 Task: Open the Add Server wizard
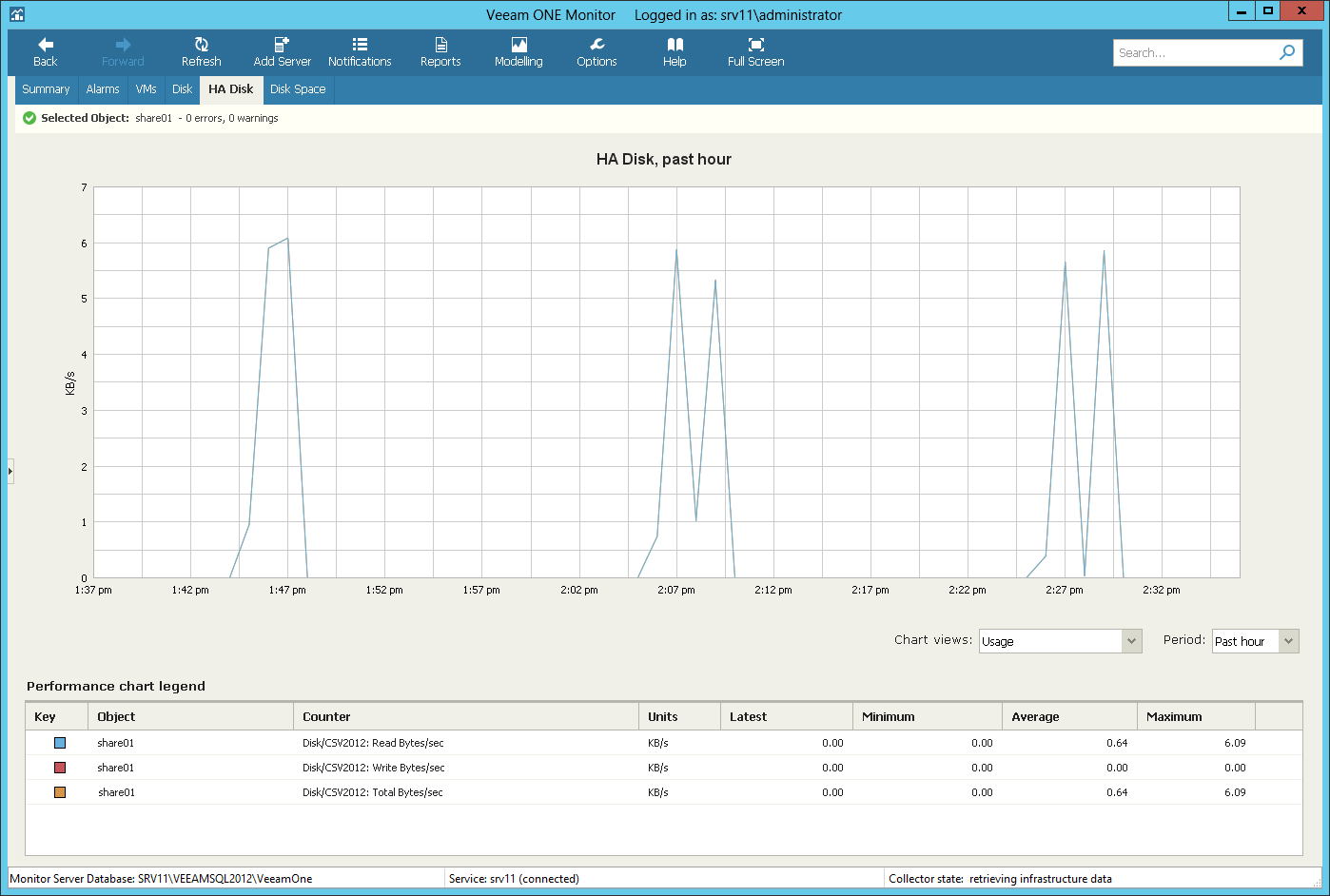pyautogui.click(x=282, y=52)
